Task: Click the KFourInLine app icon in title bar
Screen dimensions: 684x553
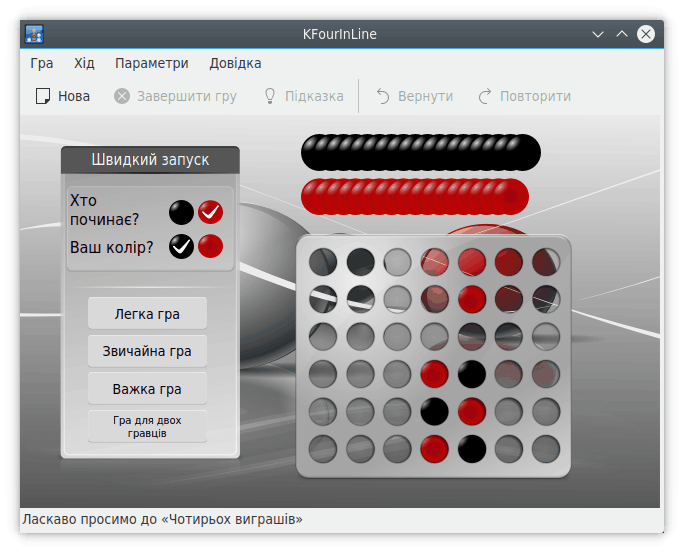Action: (x=34, y=34)
